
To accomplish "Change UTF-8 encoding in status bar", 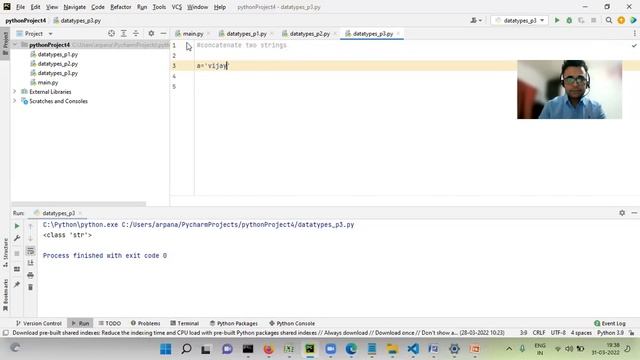I will click(x=558, y=333).
